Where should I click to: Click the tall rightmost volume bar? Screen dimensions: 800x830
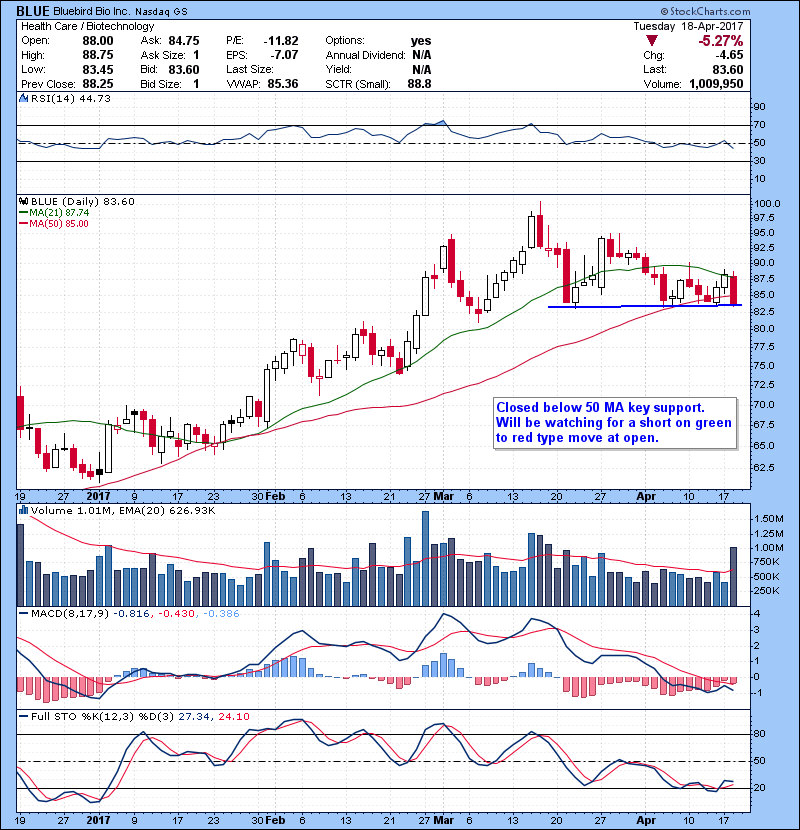coord(733,576)
